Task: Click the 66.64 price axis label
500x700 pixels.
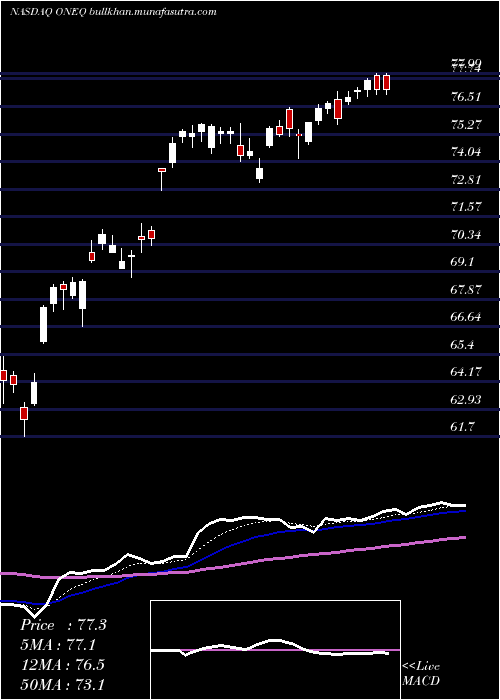Action: click(x=466, y=317)
